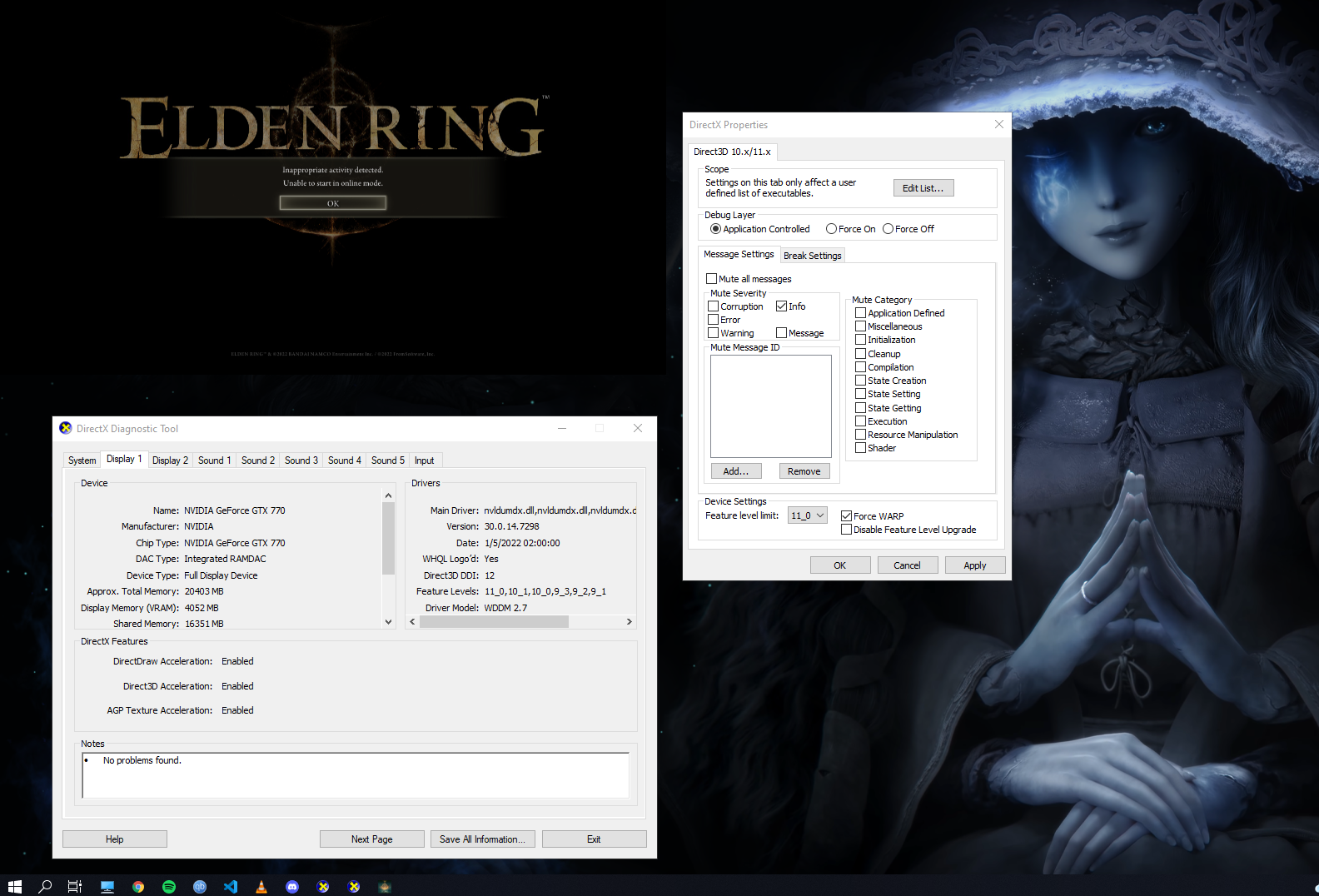Open Task View from taskbar
The width and height of the screenshot is (1319, 896).
[x=75, y=887]
